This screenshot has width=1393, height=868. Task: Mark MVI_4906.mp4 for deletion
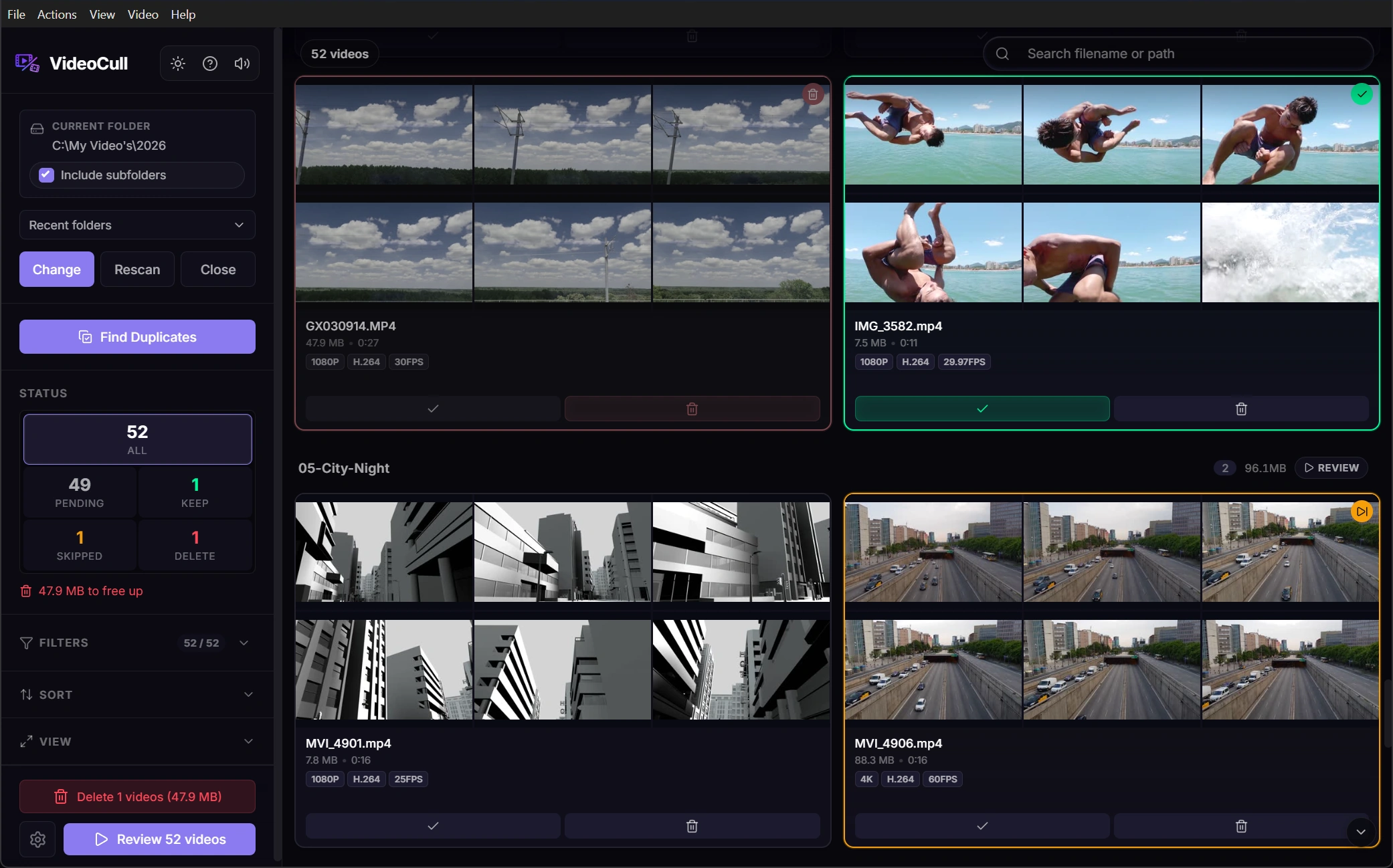point(1241,826)
